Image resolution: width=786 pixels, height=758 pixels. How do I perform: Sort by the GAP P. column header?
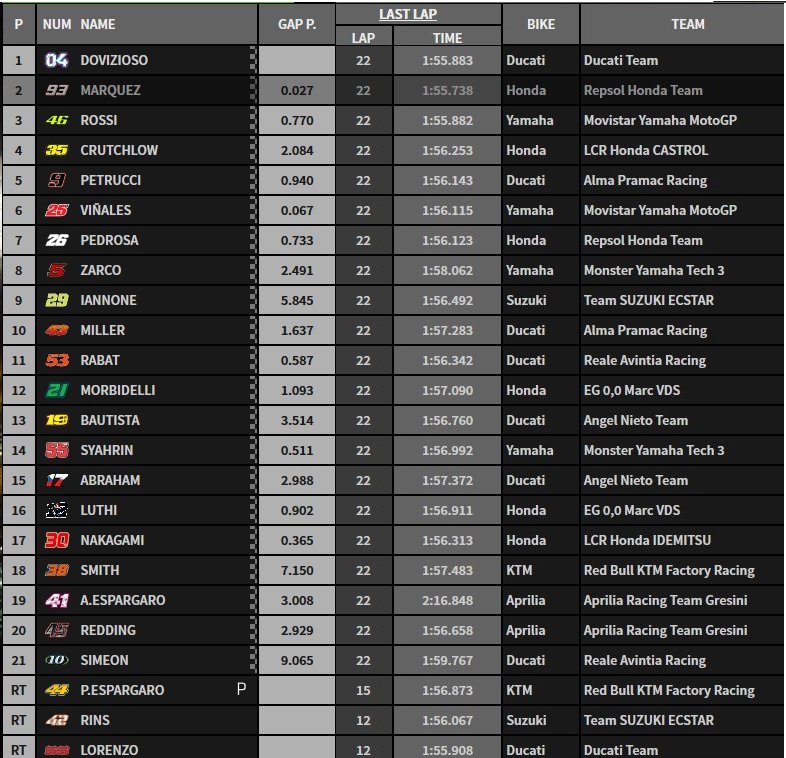click(x=296, y=23)
